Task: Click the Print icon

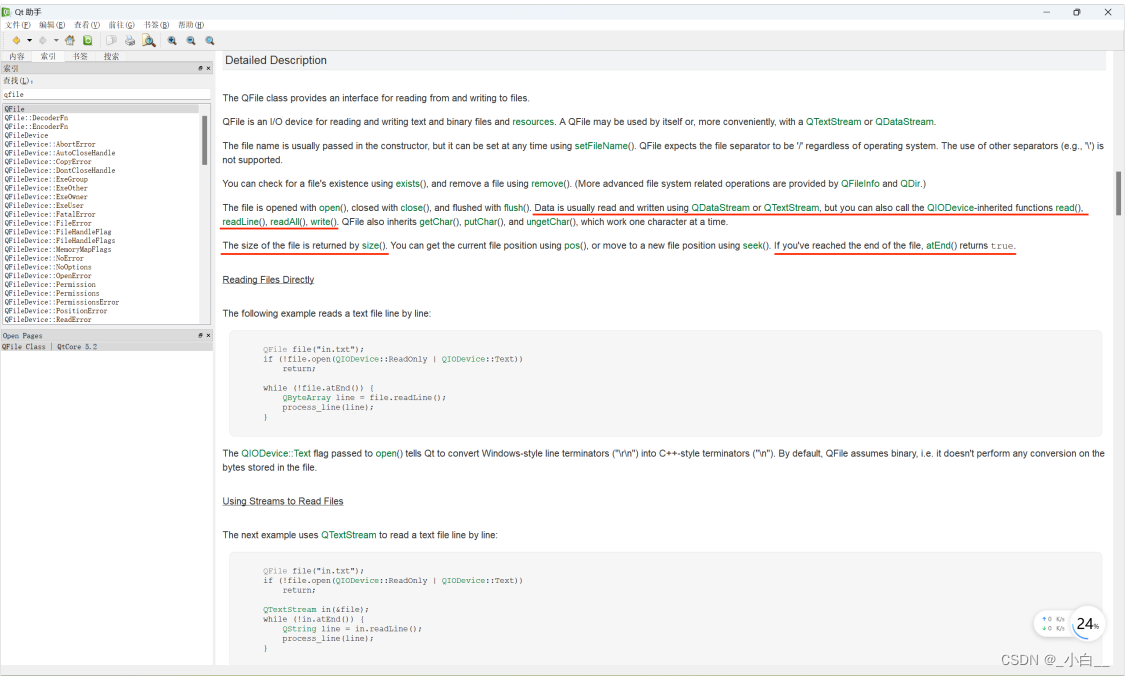Action: (x=130, y=40)
